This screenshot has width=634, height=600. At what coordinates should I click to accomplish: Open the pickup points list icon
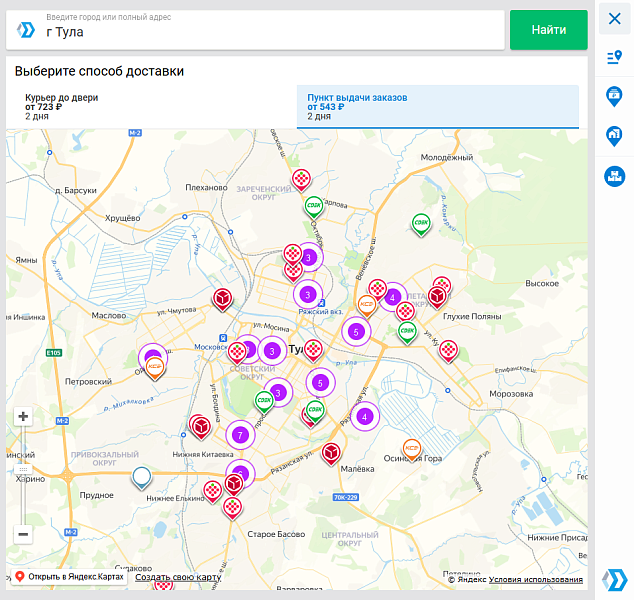pyautogui.click(x=614, y=57)
